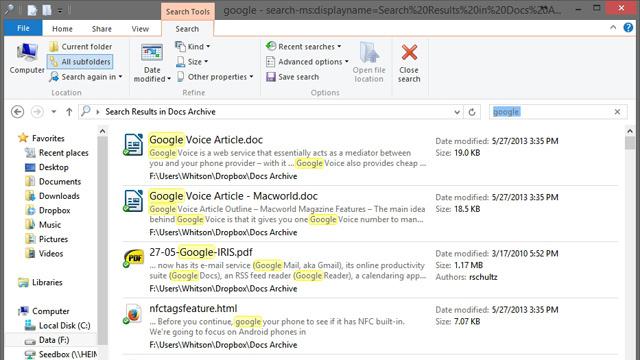Open the Search again in dropdown
640x360 pixels.
(x=86, y=77)
